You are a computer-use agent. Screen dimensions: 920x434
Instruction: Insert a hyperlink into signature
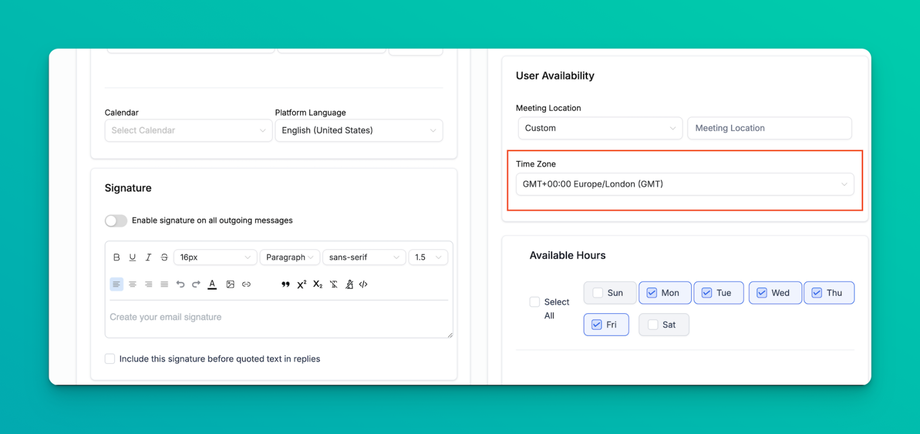pyautogui.click(x=246, y=284)
